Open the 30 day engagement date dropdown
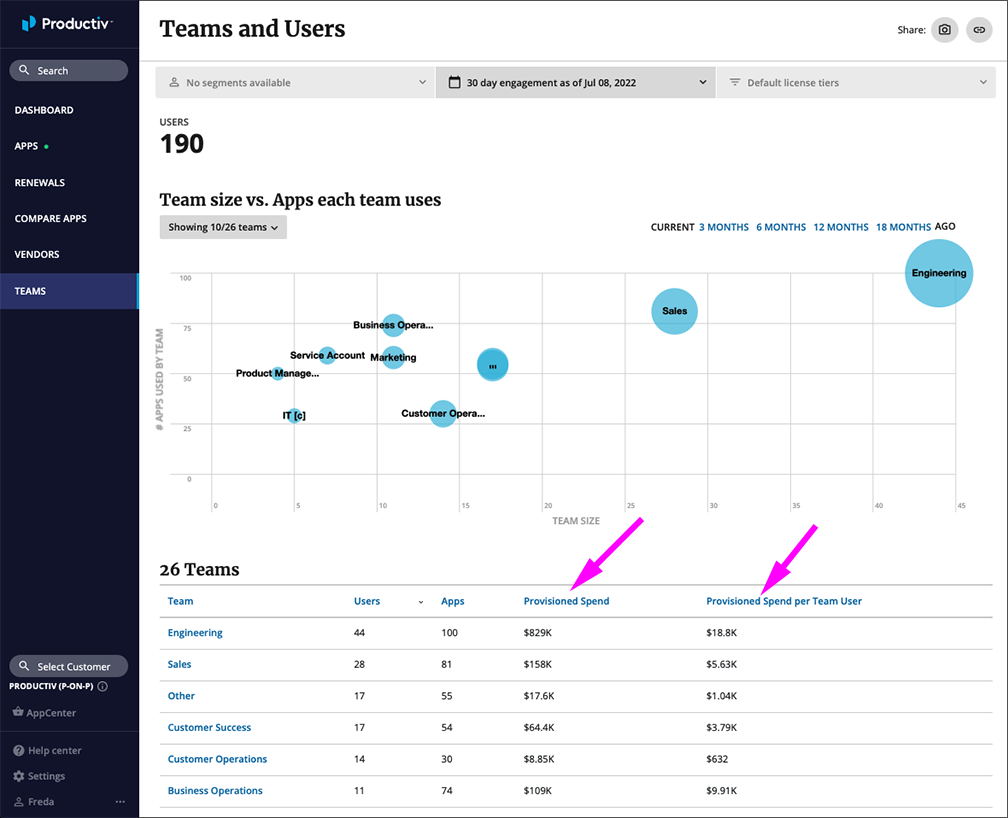Viewport: 1008px width, 818px height. click(x=575, y=83)
